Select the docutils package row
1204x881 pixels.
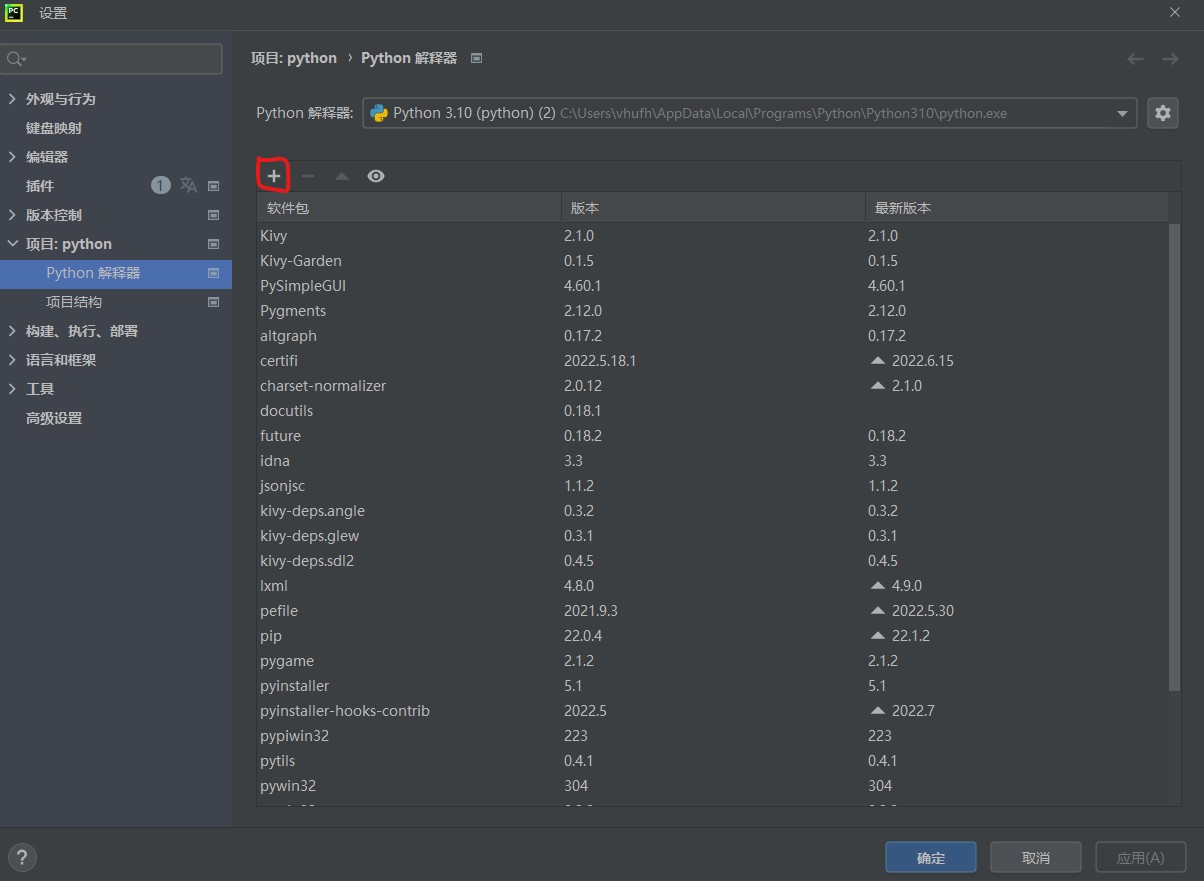[712, 411]
